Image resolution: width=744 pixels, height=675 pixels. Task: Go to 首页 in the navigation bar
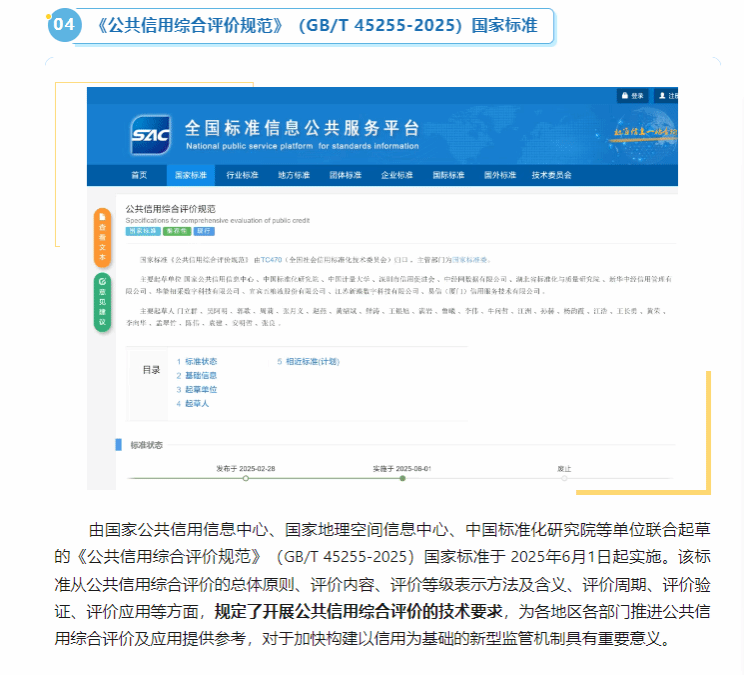click(138, 175)
